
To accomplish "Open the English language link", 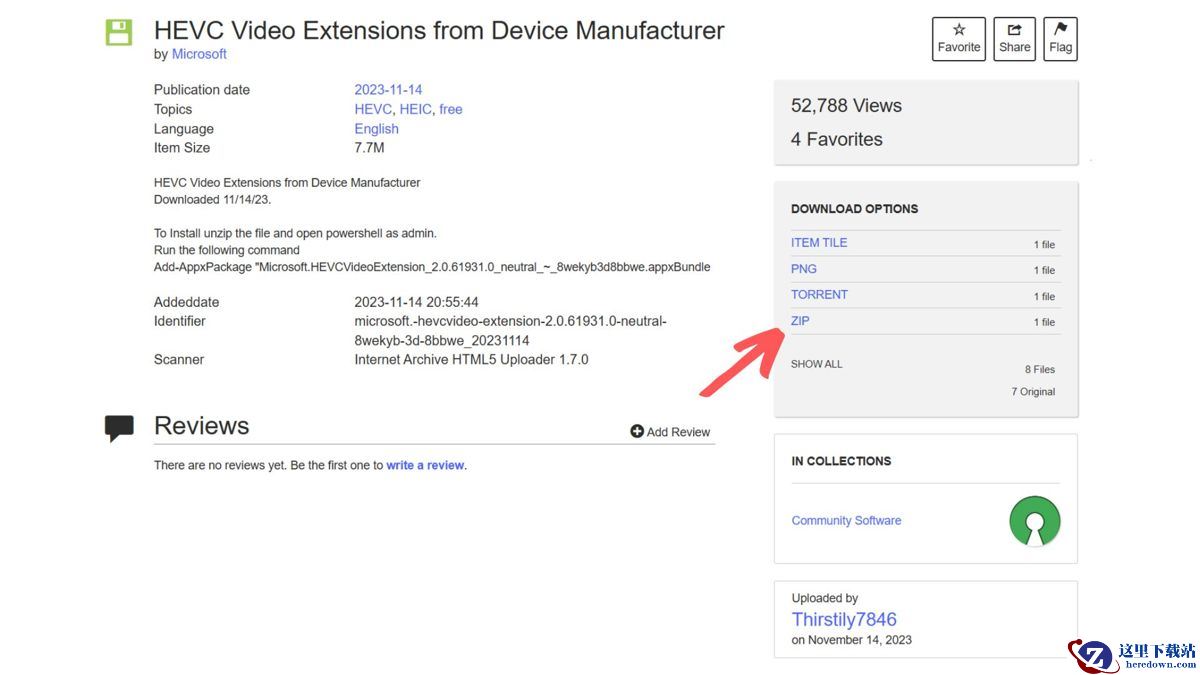I will 377,128.
